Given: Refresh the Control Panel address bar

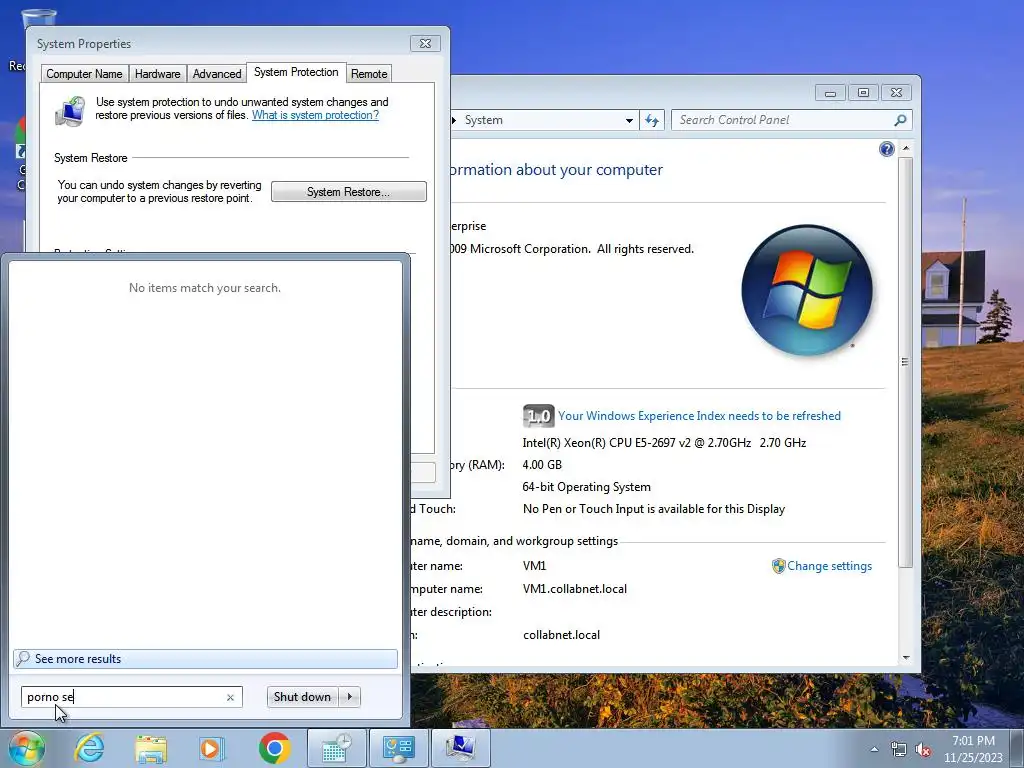Looking at the screenshot, I should pyautogui.click(x=652, y=120).
